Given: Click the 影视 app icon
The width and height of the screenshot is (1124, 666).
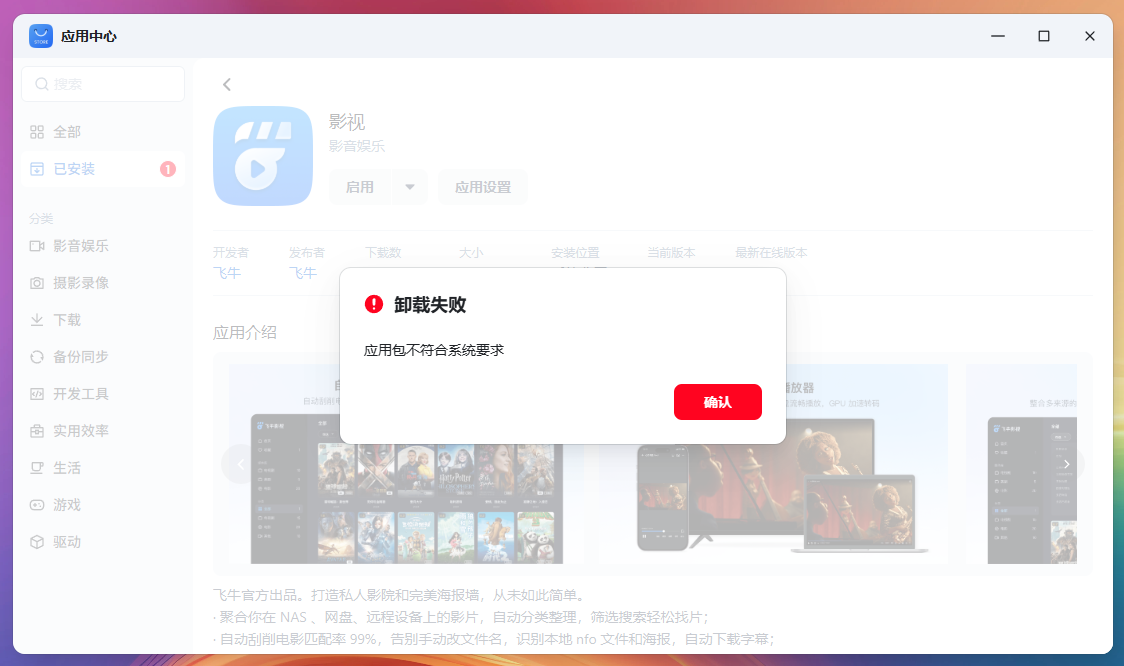Looking at the screenshot, I should [263, 156].
